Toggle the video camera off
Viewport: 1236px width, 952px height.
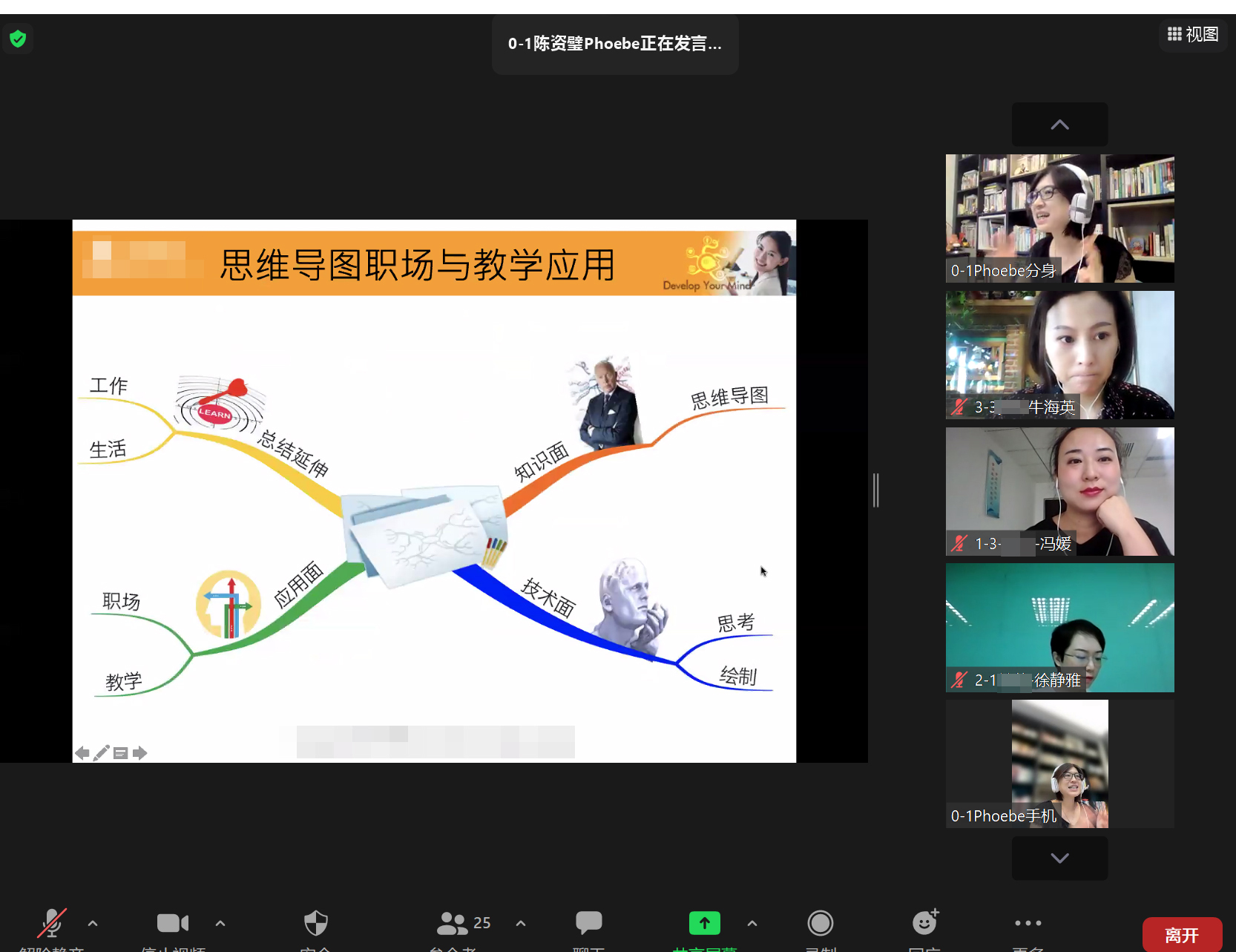click(172, 923)
